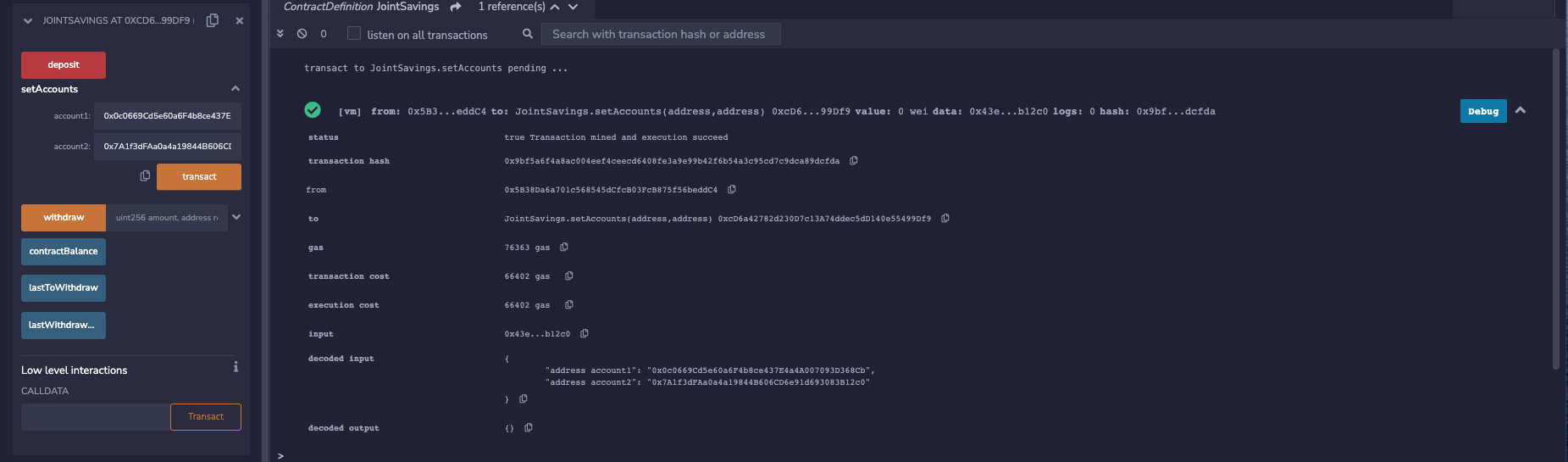This screenshot has height=462, width=1568.
Task: Copy the decoded output value
Action: 529,427
